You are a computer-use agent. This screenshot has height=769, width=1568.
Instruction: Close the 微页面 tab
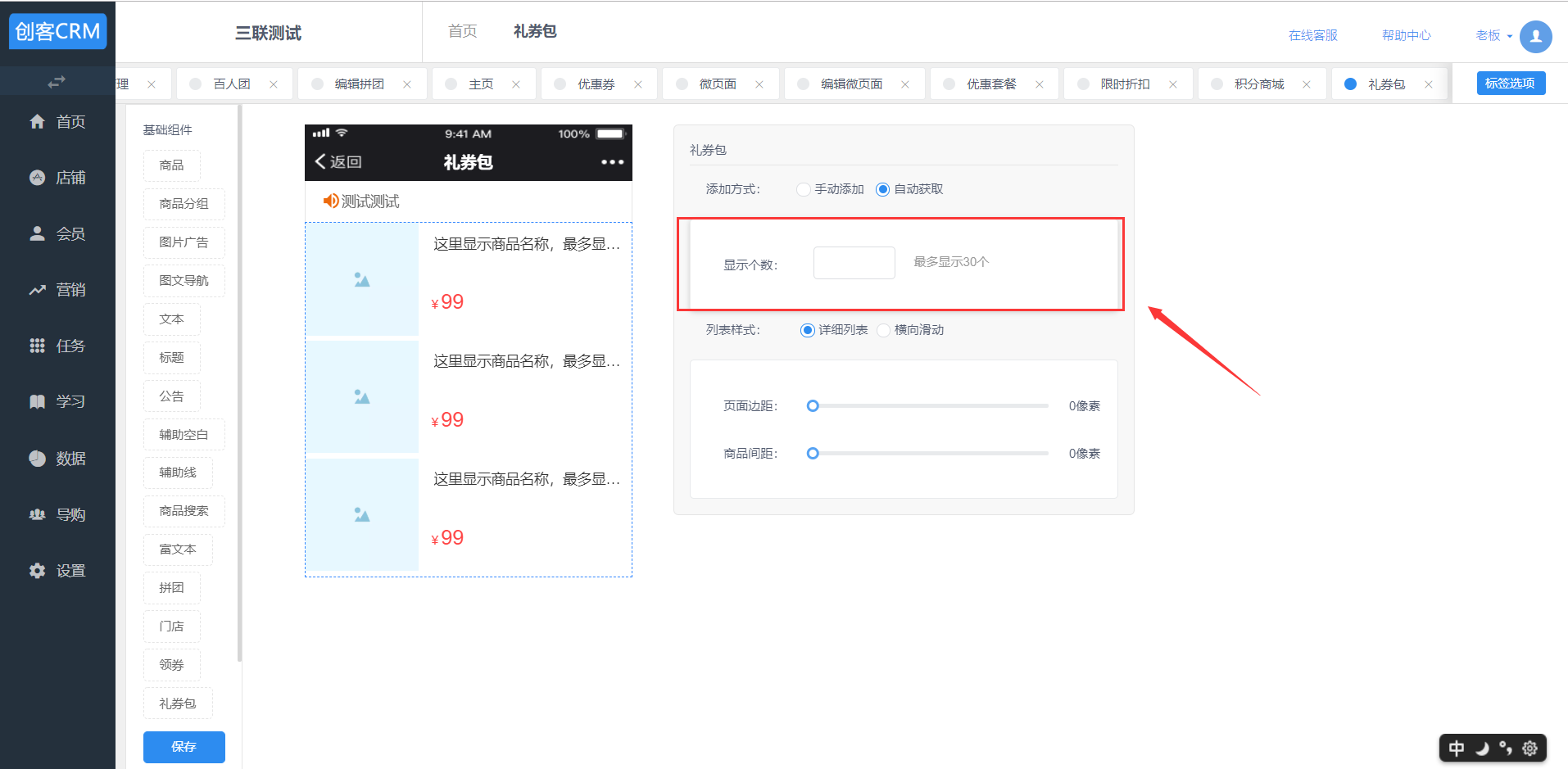point(759,84)
